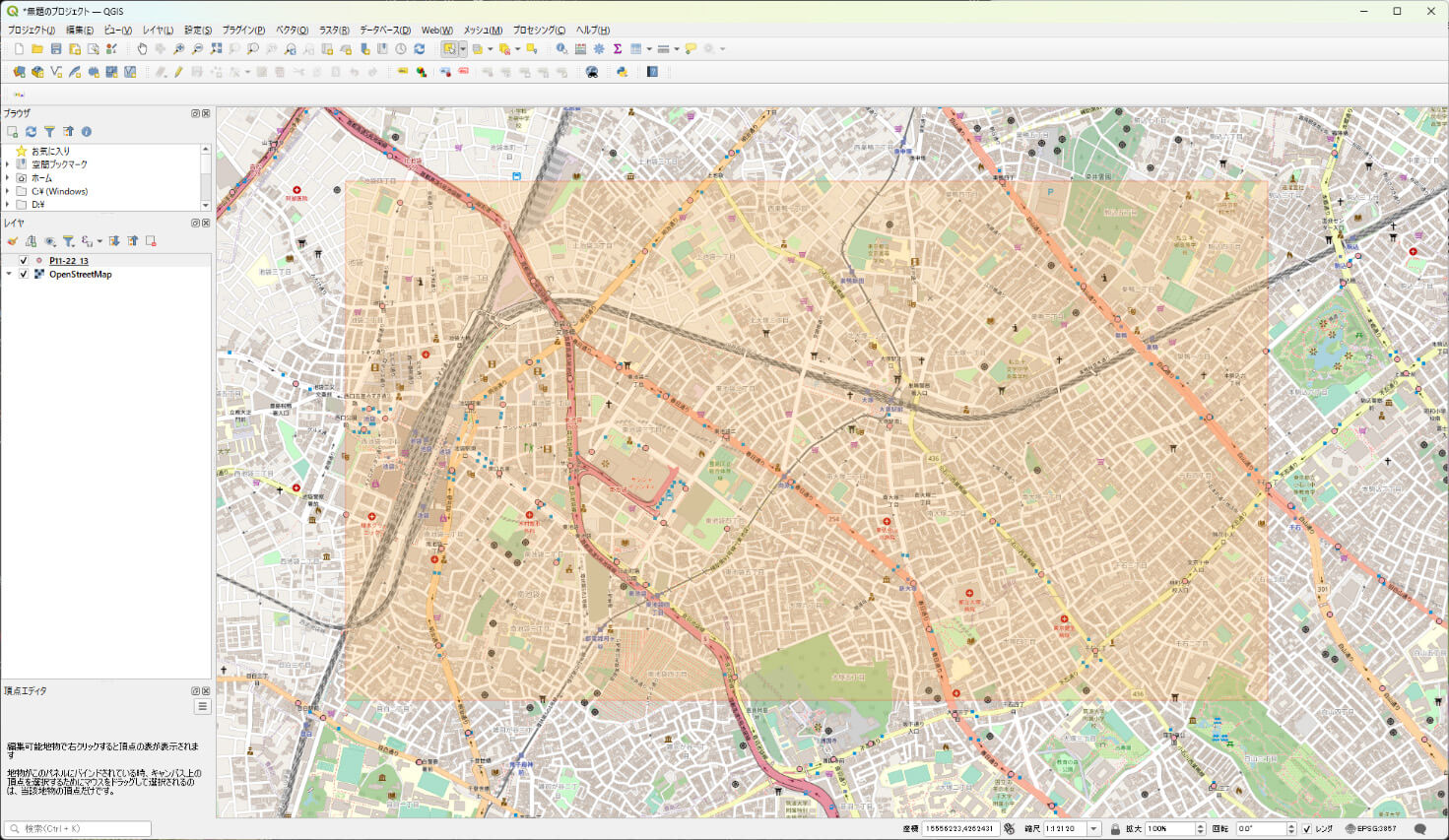Open the Layer Styling panel brush icon
Screen dimensions: 1449x840
tap(13, 241)
